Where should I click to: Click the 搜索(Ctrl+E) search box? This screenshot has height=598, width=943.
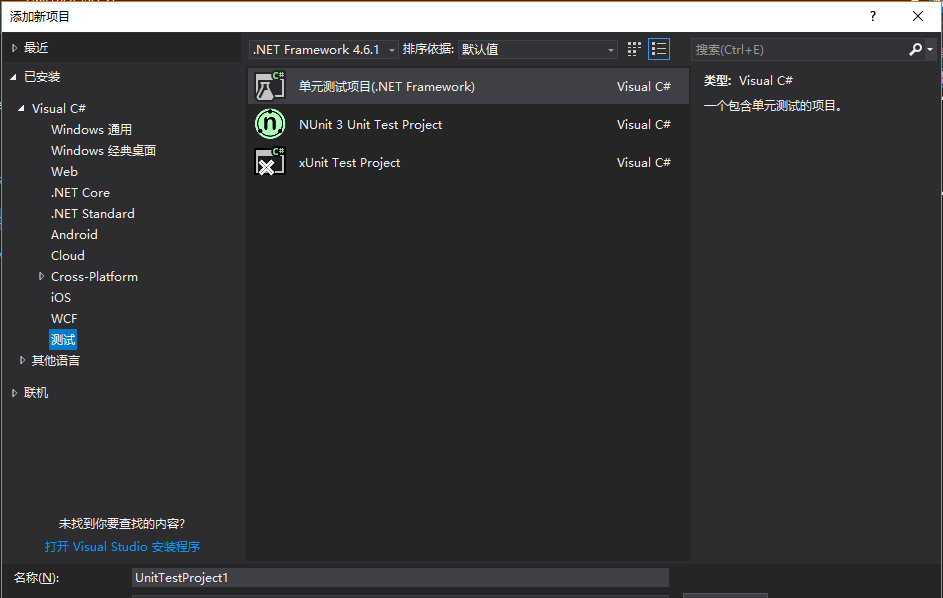[x=799, y=49]
